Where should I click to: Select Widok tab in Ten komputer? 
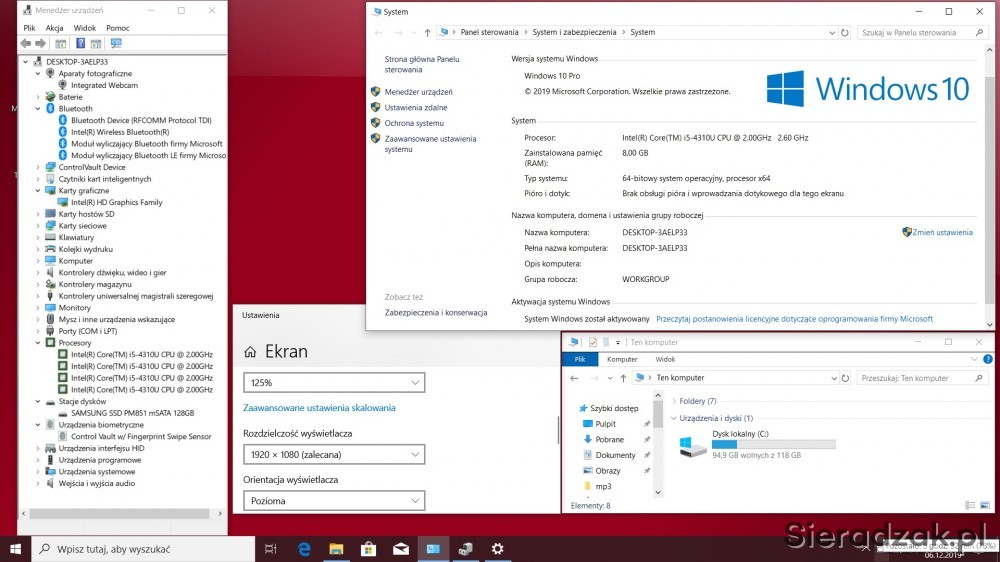[x=665, y=359]
